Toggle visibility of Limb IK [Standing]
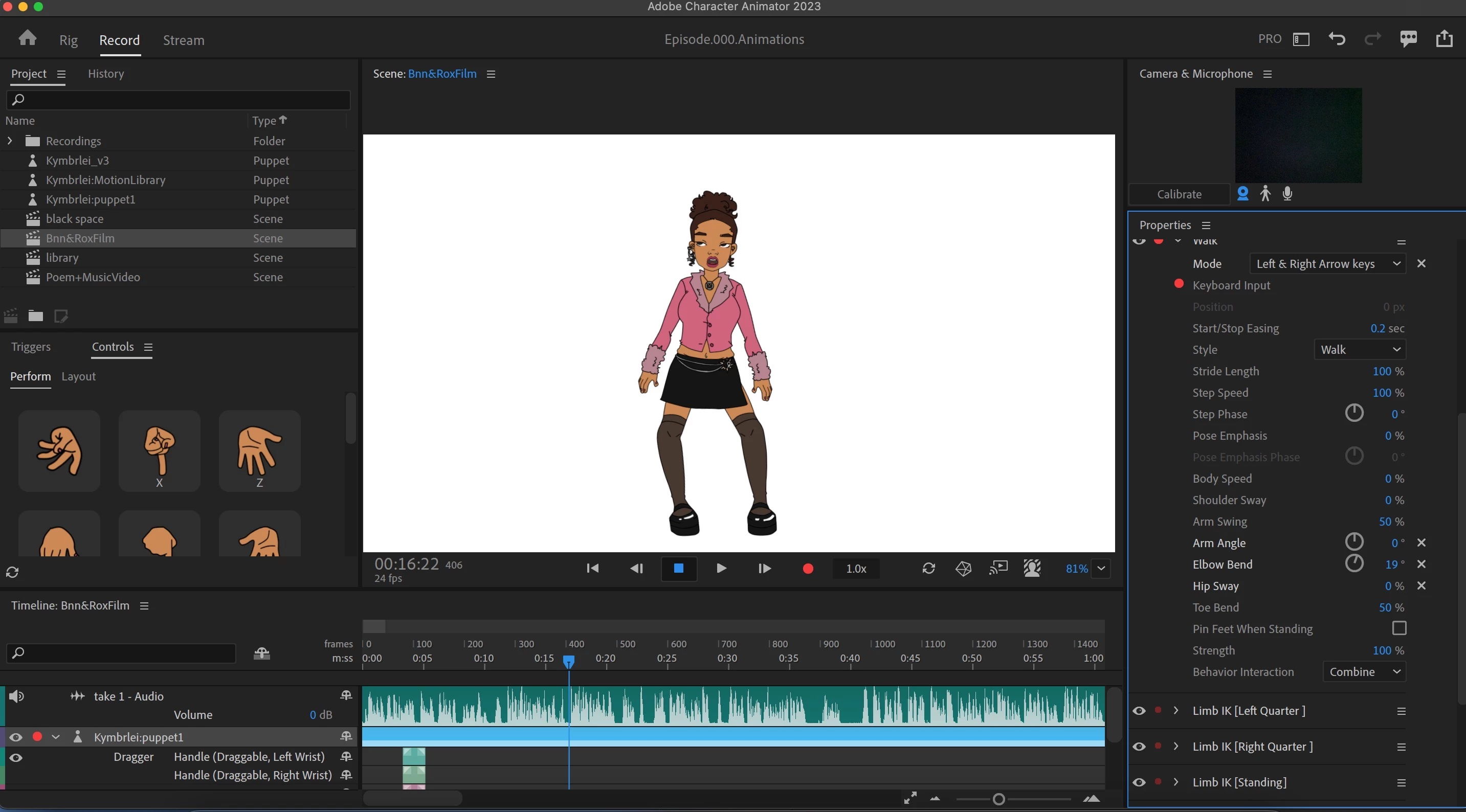Image resolution: width=1466 pixels, height=812 pixels. pos(1139,782)
